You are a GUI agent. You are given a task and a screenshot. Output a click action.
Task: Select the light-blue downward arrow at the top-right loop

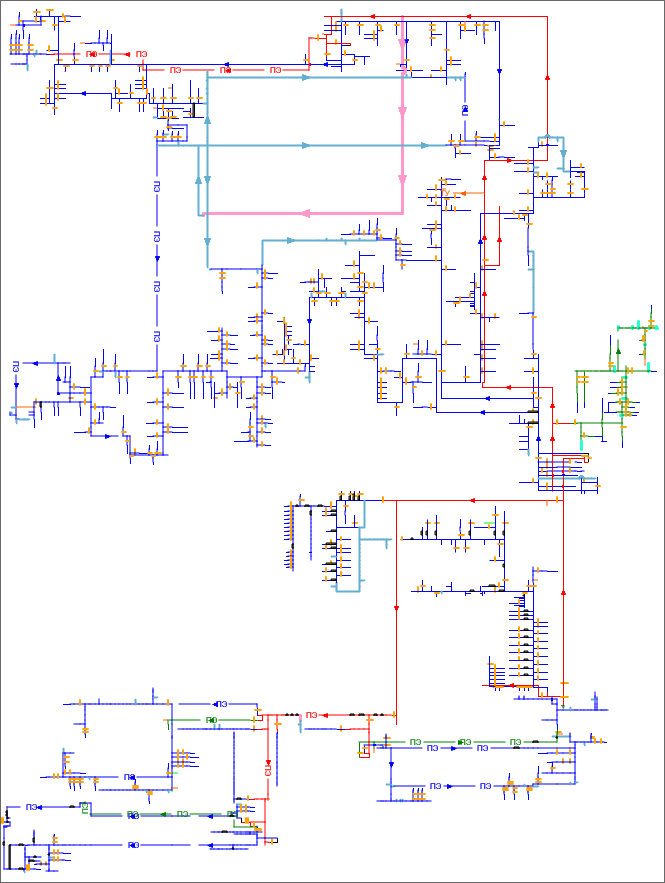click(564, 154)
